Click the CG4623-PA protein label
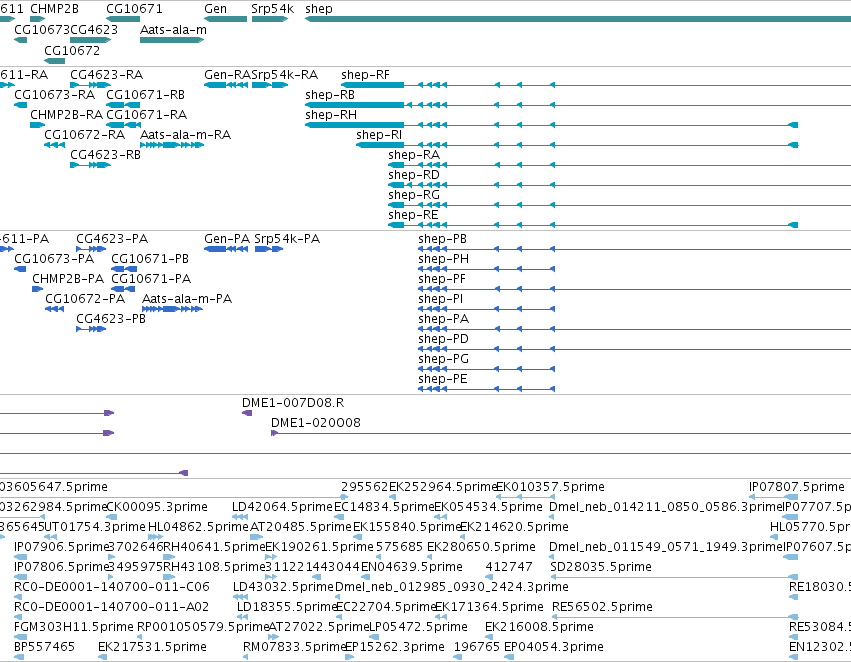Image resolution: width=851 pixels, height=662 pixels. click(x=112, y=239)
